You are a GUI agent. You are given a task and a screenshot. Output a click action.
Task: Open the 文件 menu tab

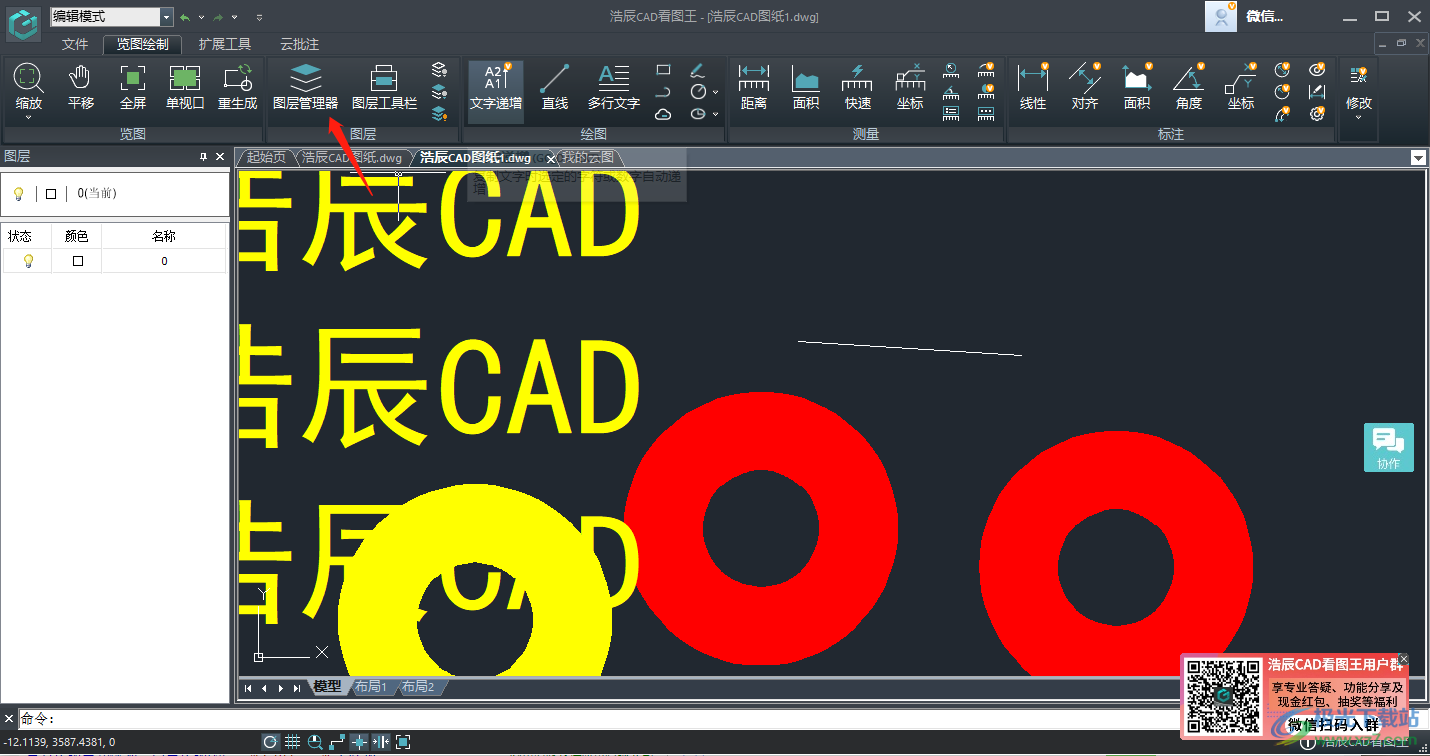(x=75, y=44)
